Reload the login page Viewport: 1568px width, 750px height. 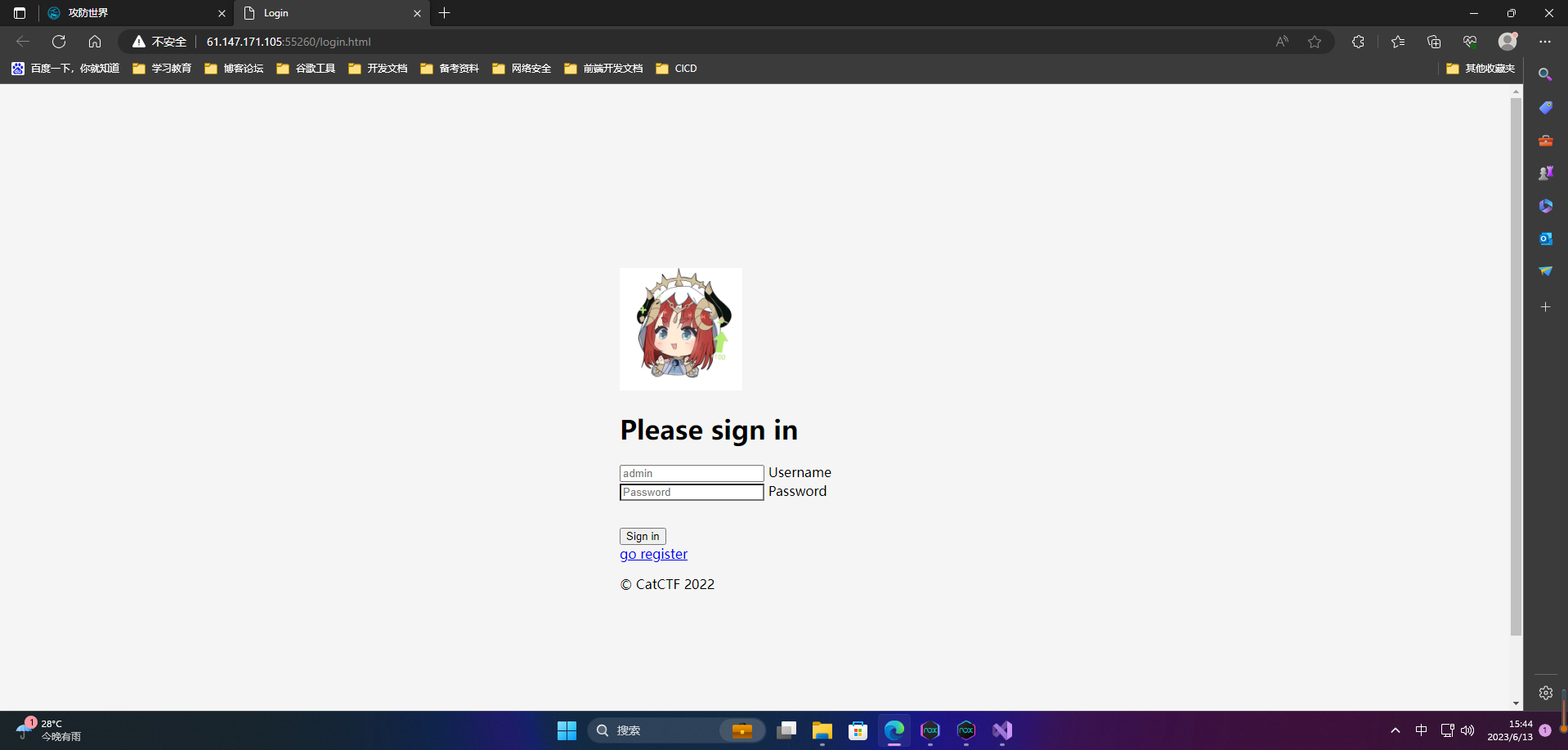pyautogui.click(x=59, y=42)
